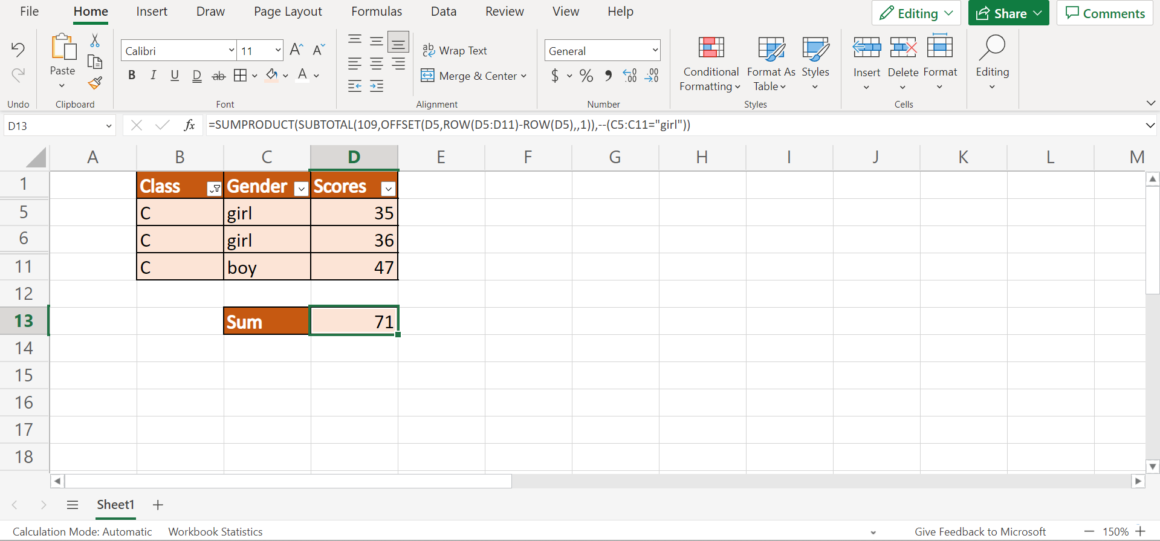Toggle Italic formatting

click(x=153, y=76)
